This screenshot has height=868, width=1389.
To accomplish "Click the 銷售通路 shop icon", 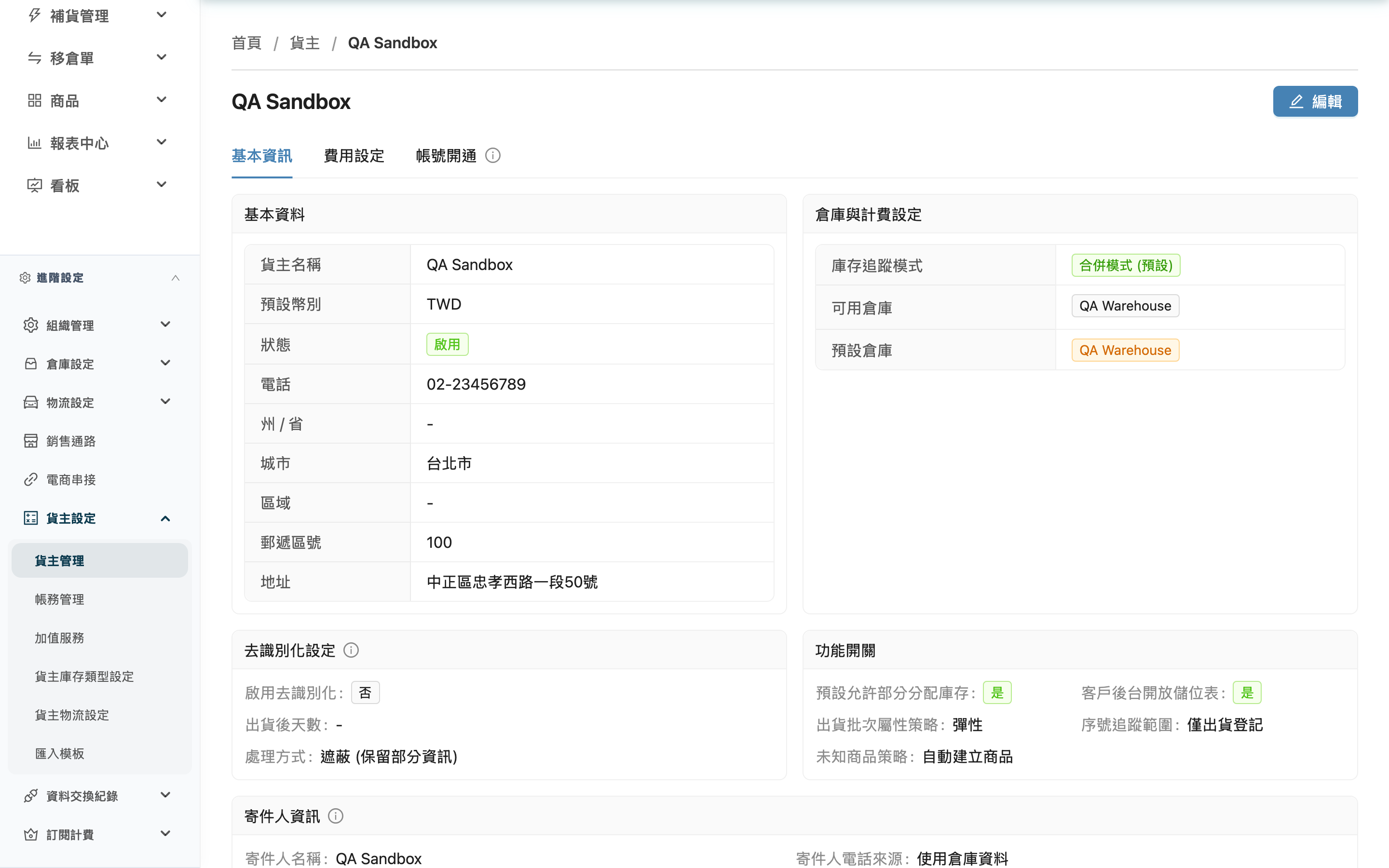I will pos(31,440).
